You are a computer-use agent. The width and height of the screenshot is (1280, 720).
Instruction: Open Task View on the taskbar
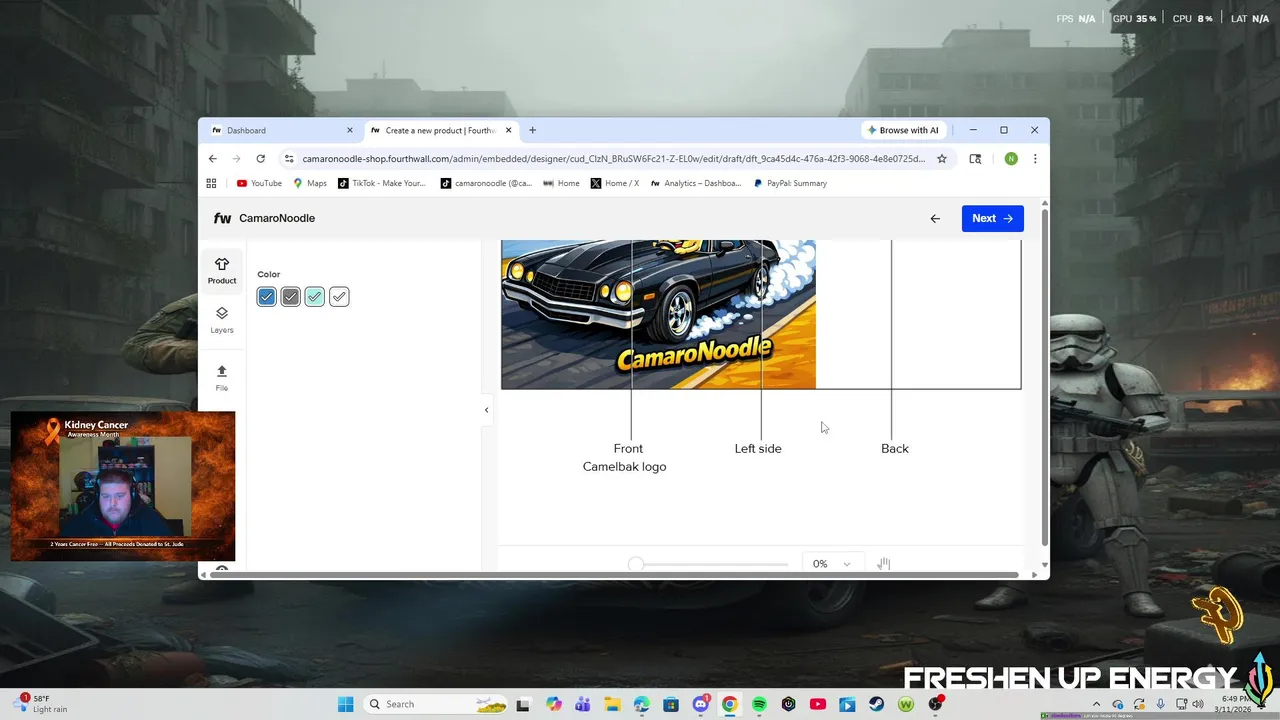pyautogui.click(x=523, y=704)
